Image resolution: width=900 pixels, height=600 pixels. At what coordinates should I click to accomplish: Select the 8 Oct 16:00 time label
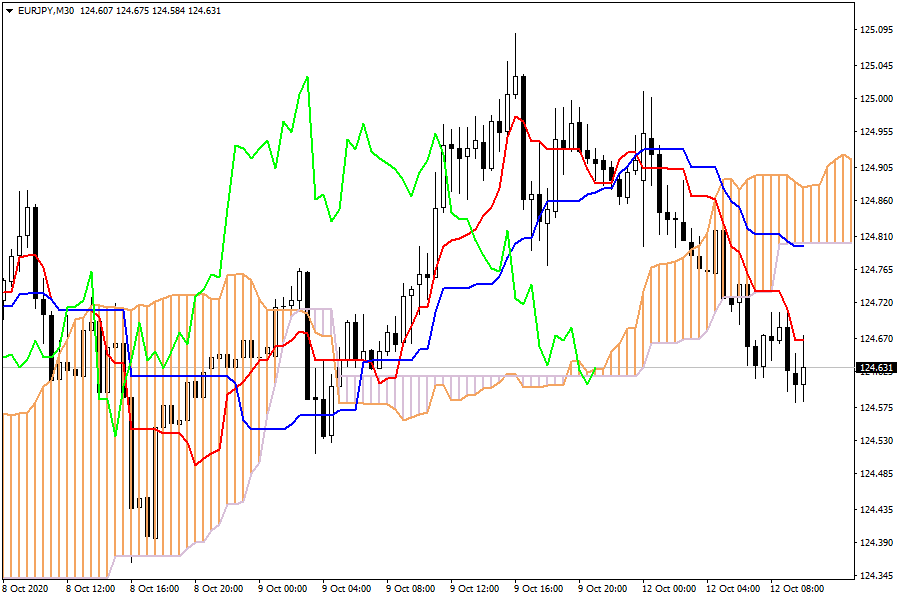(154, 589)
